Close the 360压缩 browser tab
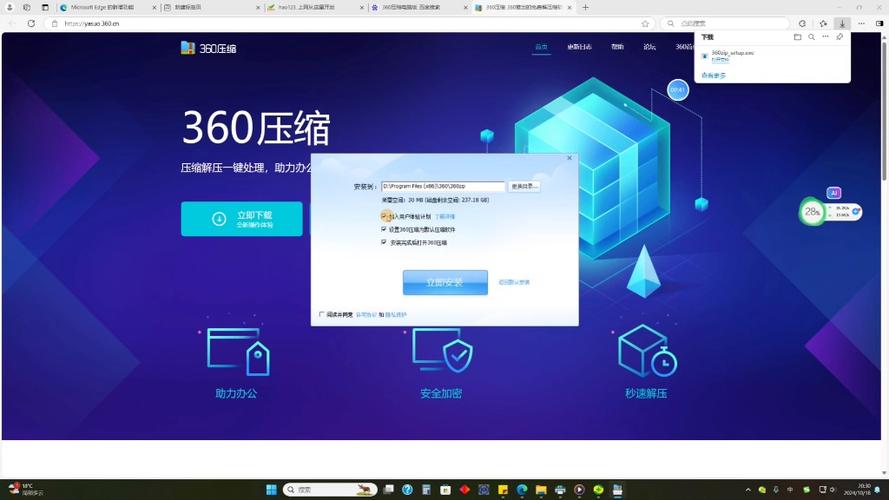 click(570, 7)
